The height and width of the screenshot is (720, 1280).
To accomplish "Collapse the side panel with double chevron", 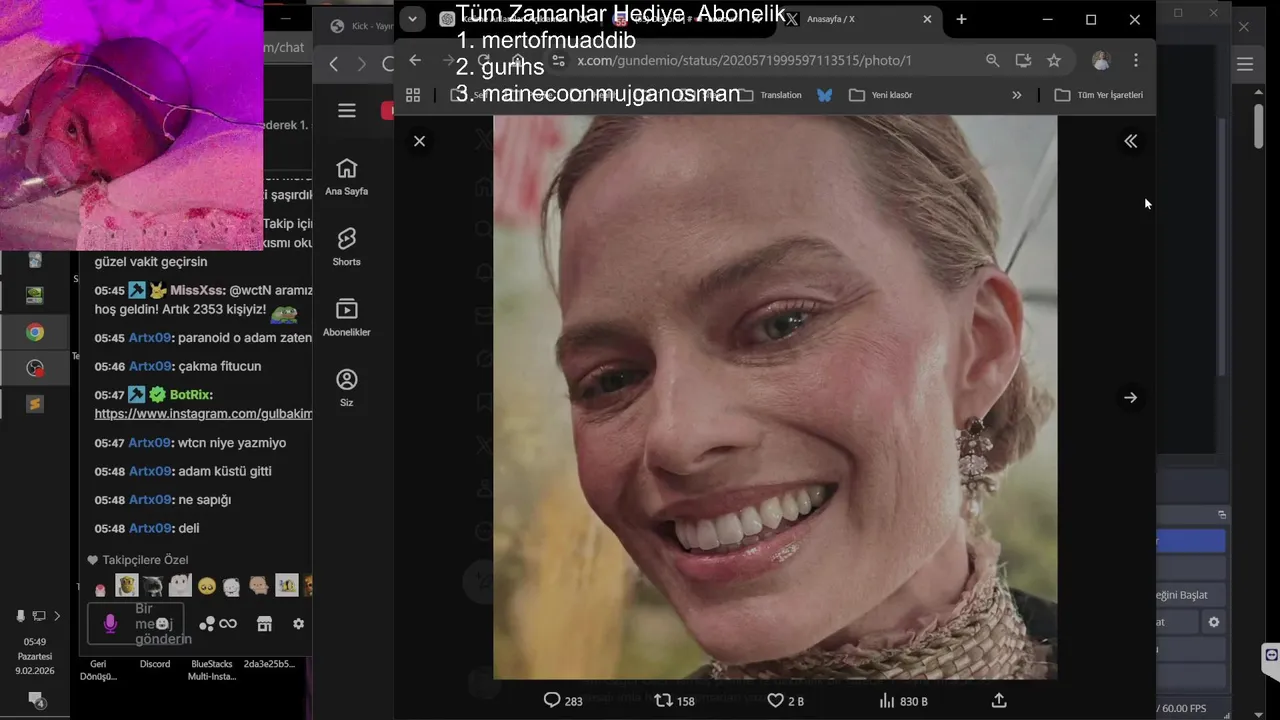I will [1130, 141].
